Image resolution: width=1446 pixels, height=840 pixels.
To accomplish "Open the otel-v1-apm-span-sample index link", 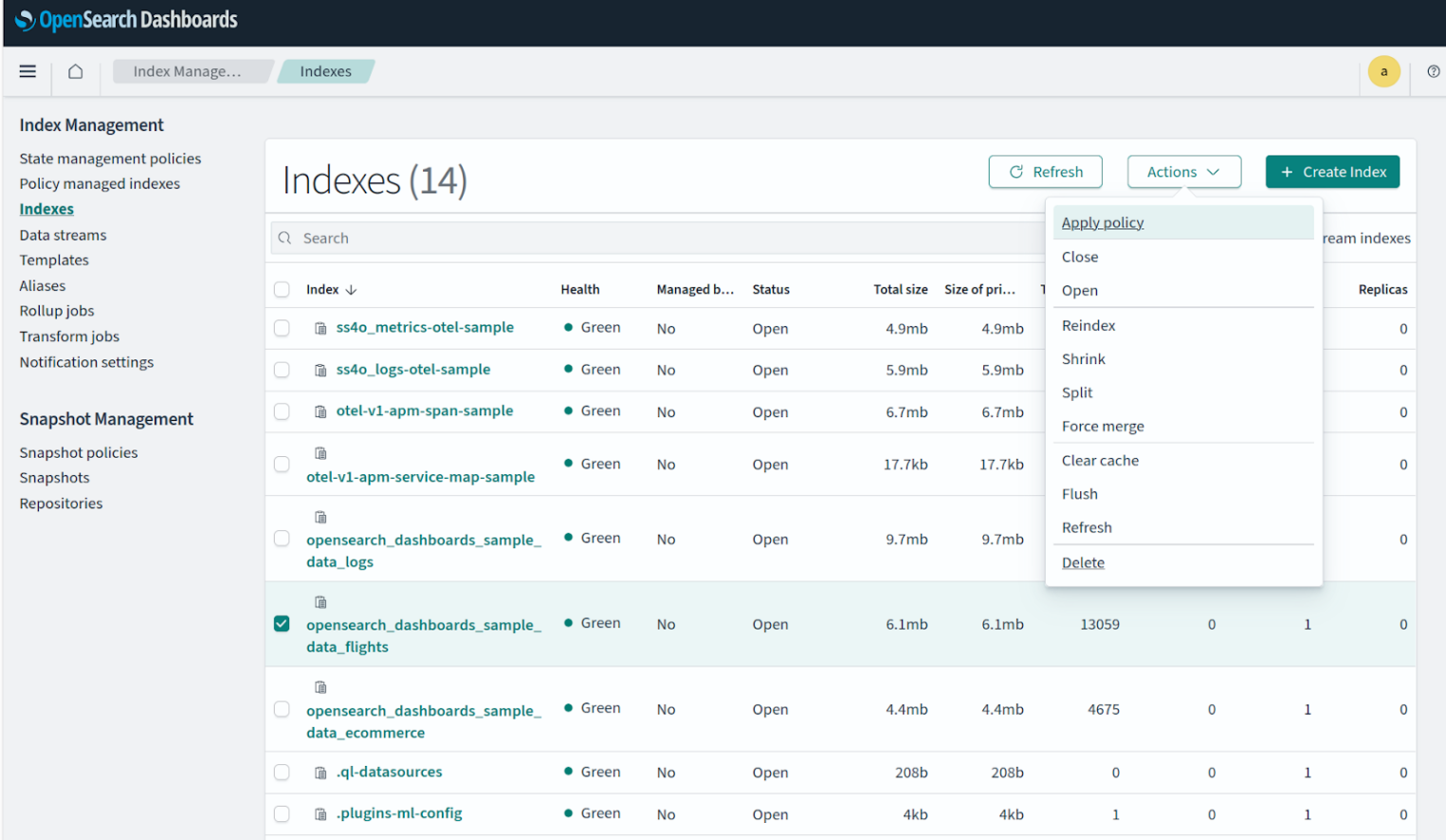I will point(424,411).
